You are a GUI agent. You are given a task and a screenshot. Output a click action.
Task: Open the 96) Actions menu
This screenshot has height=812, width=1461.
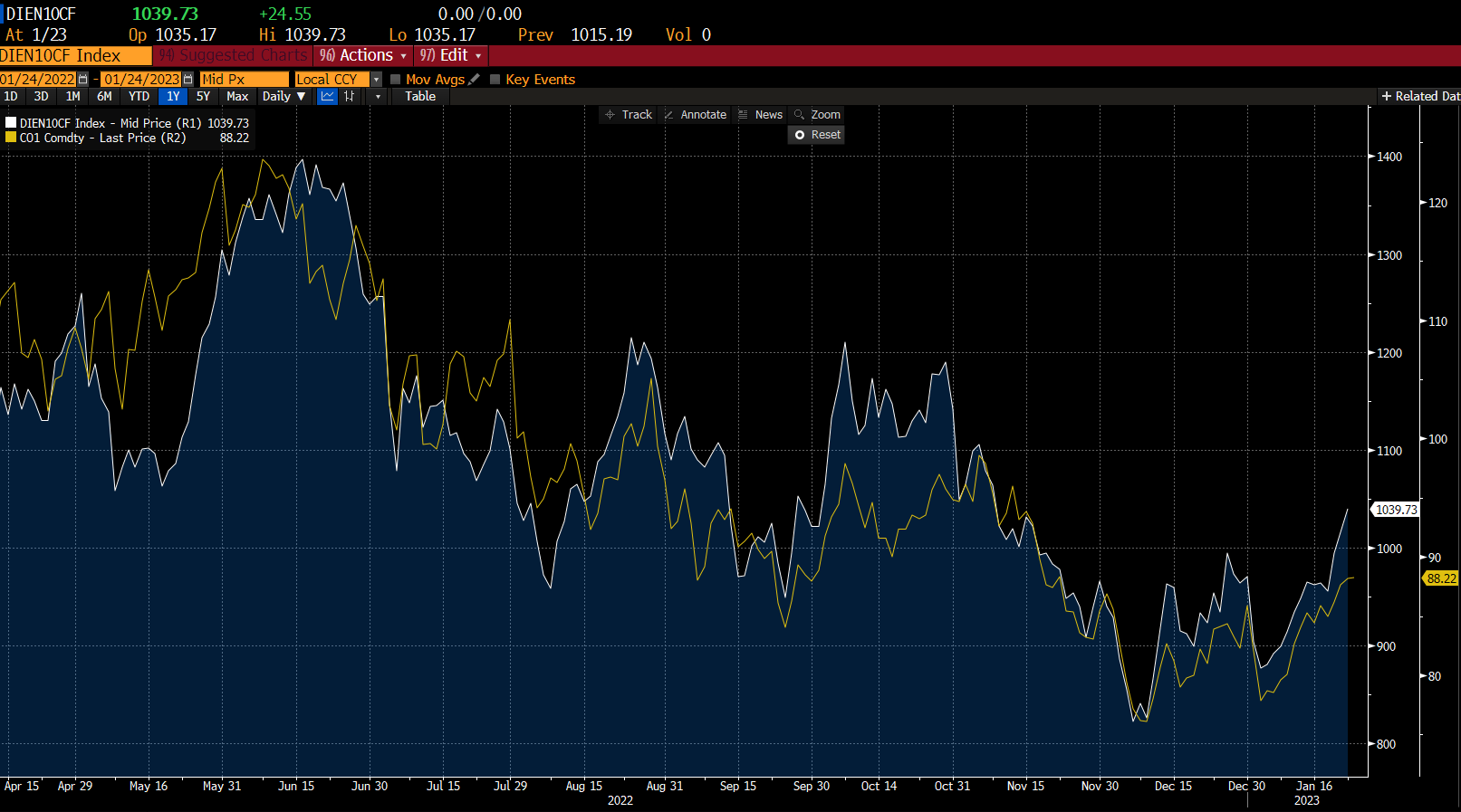click(x=362, y=55)
